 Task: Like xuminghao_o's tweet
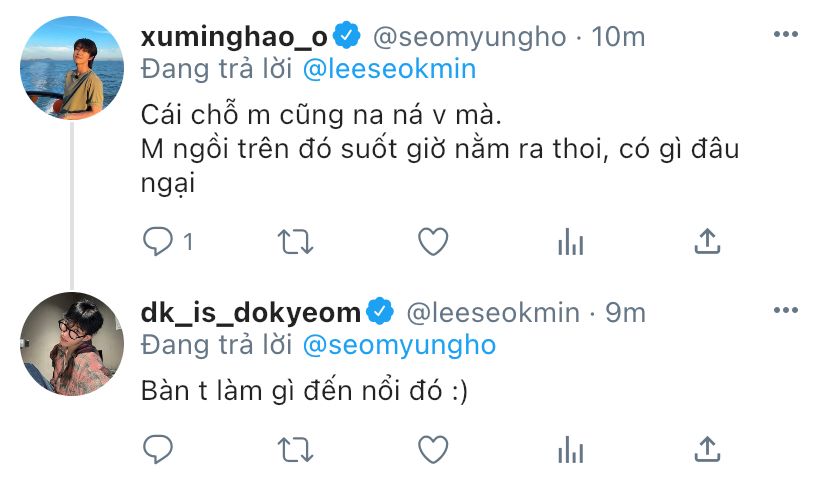[431, 241]
